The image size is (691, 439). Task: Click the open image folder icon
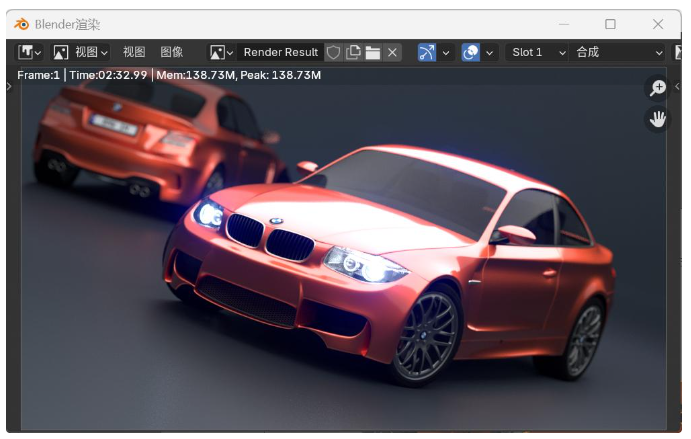(x=373, y=52)
